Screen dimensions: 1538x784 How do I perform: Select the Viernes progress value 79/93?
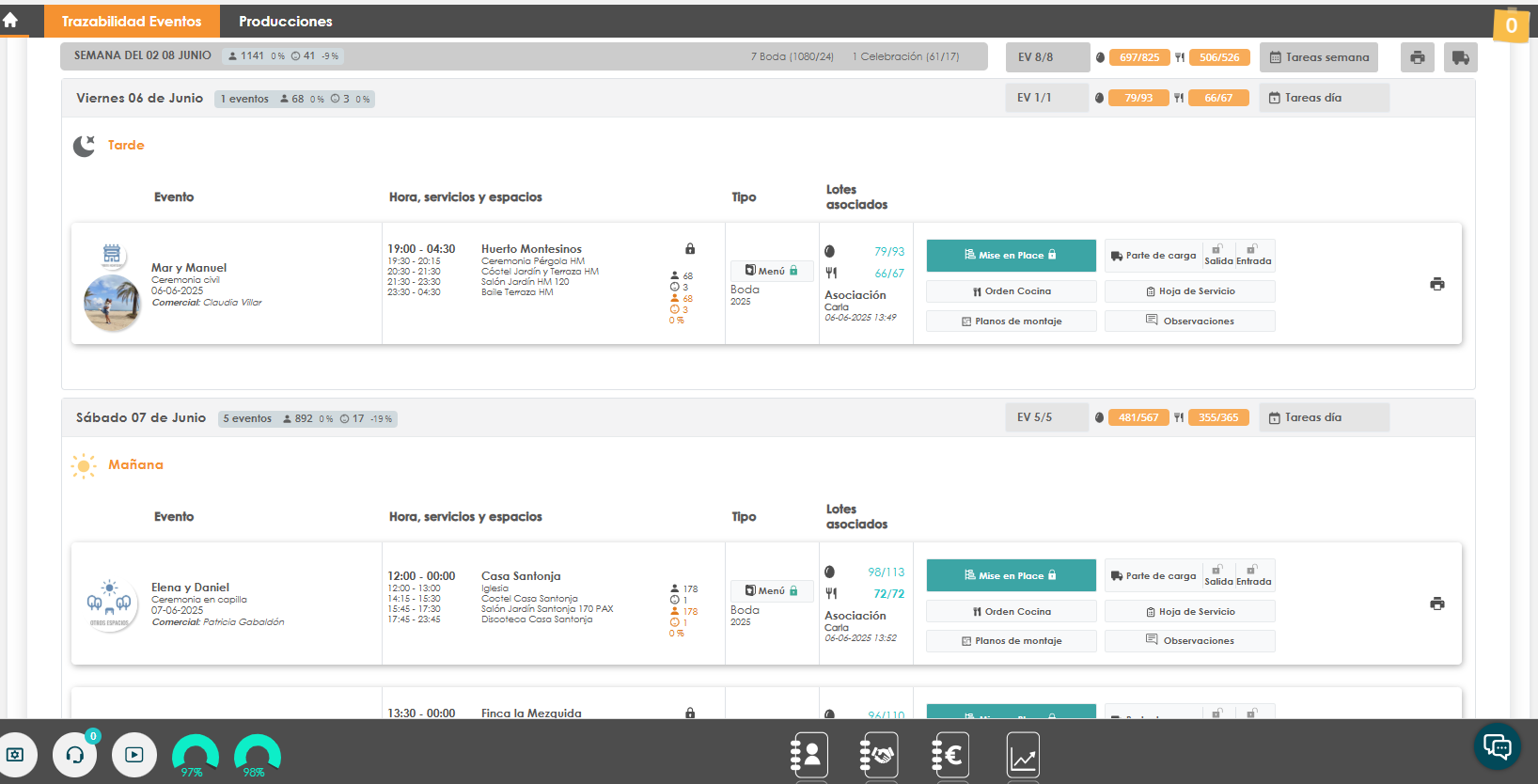(x=1138, y=98)
